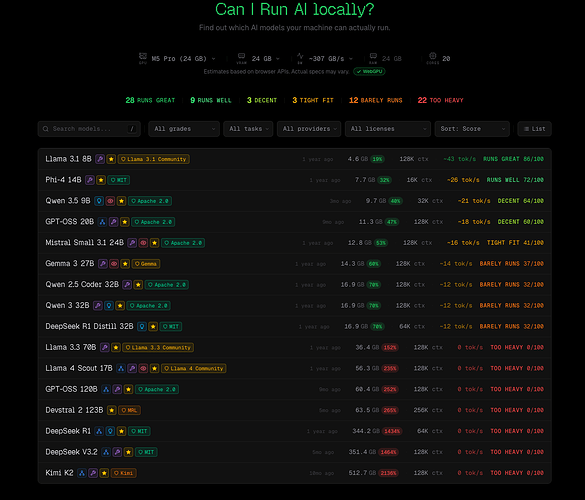Expand the Sort: Score dropdown
Viewport: 585px width, 500px height.
(472, 129)
